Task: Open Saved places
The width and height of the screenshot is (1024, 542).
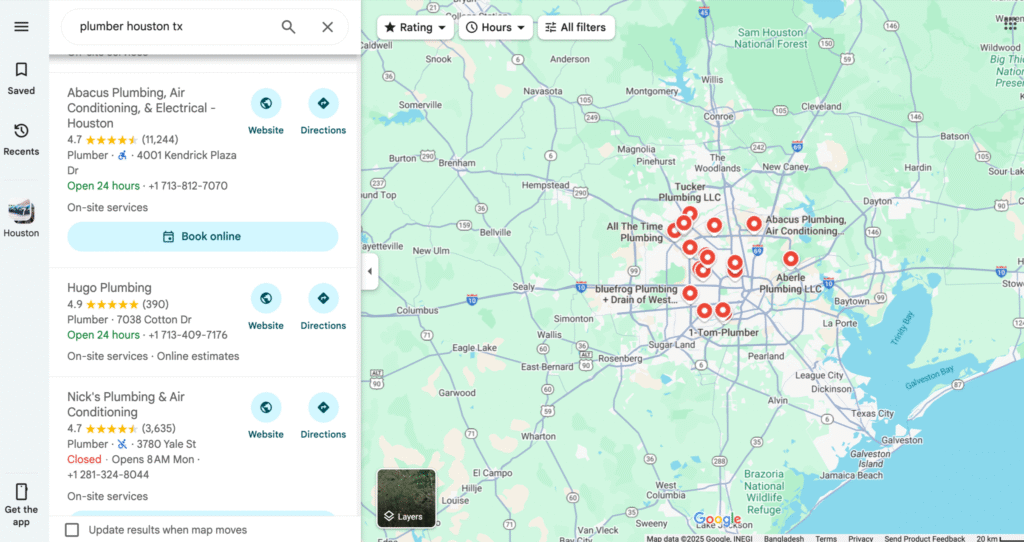Action: [21, 78]
